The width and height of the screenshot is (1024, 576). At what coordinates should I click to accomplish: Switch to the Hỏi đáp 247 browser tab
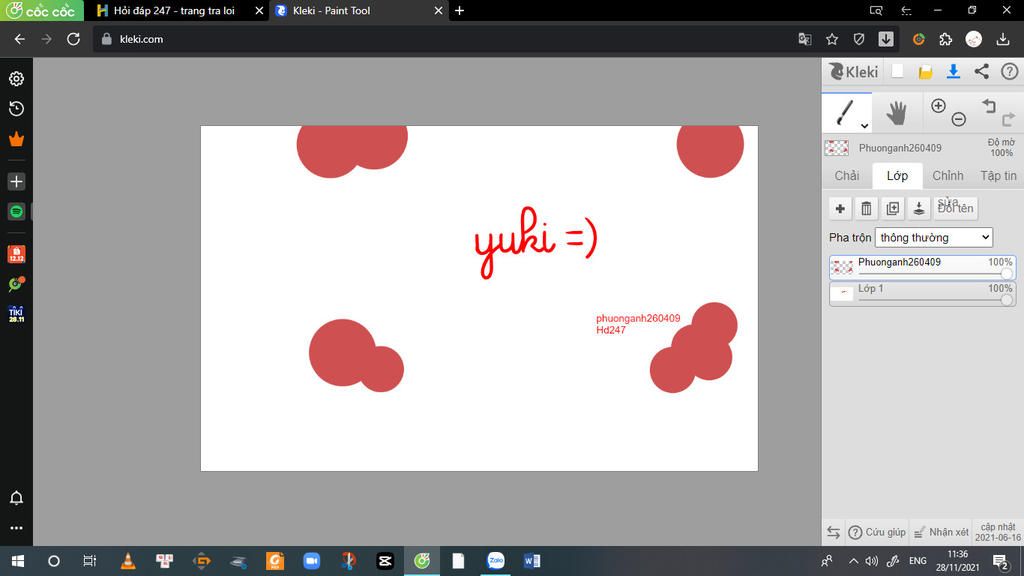(x=174, y=10)
